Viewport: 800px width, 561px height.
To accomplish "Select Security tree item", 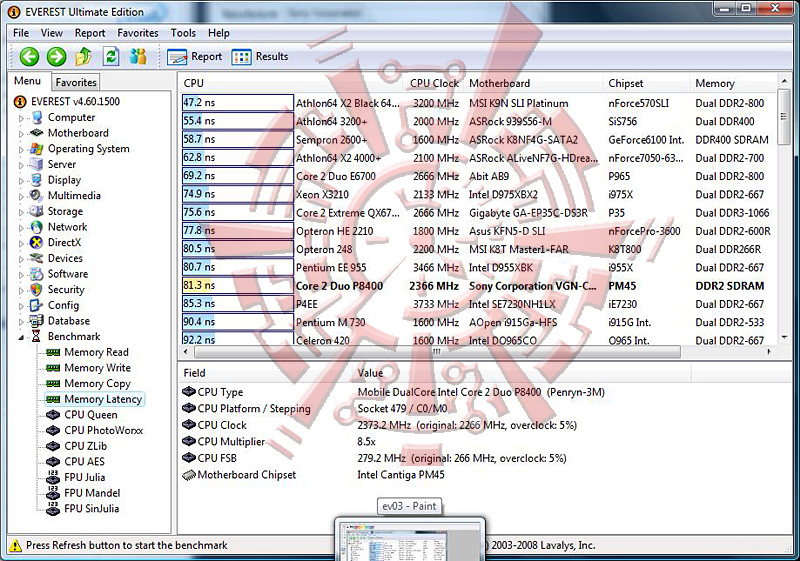I will click(x=66, y=290).
